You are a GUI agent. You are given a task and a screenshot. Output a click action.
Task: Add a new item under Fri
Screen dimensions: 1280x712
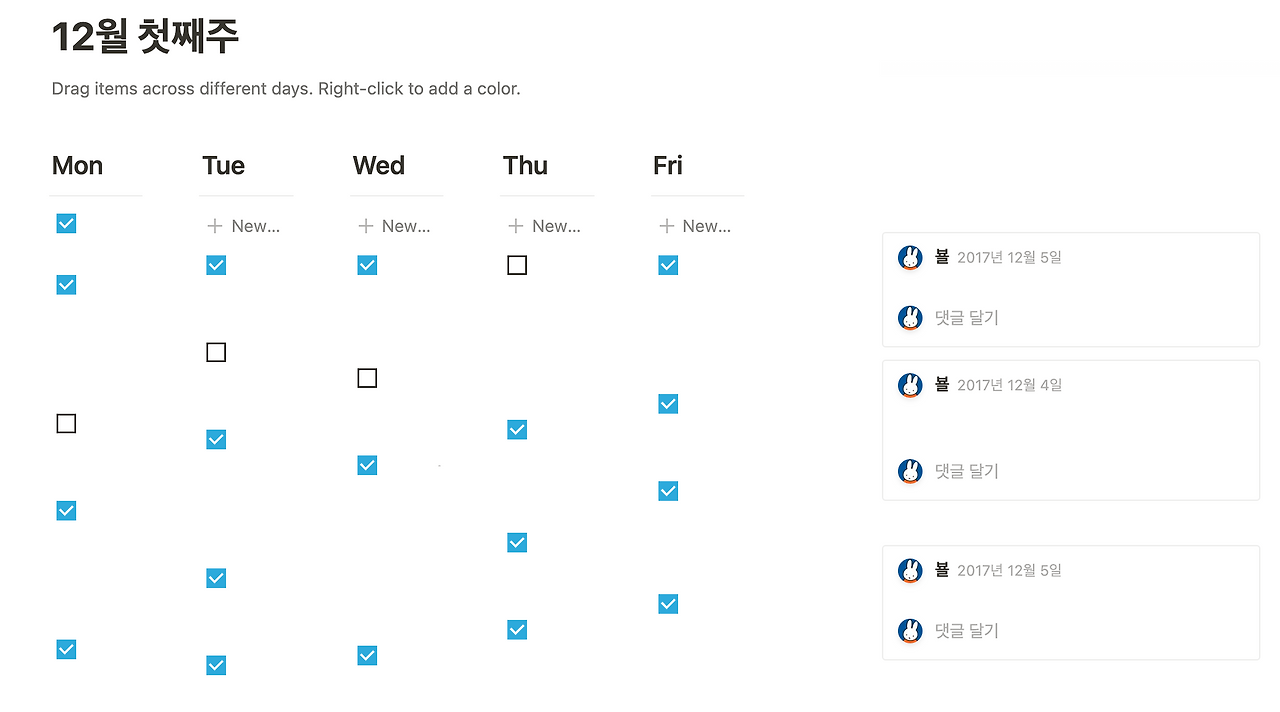coord(695,226)
